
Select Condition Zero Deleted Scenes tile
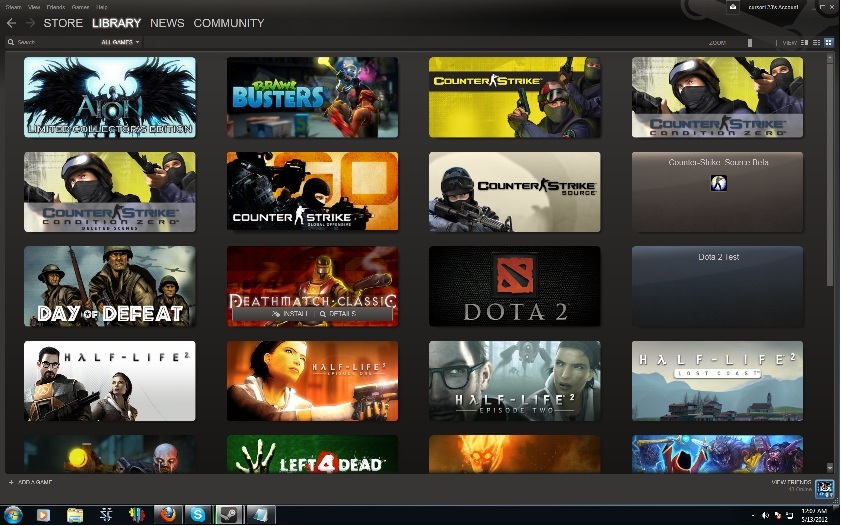110,192
